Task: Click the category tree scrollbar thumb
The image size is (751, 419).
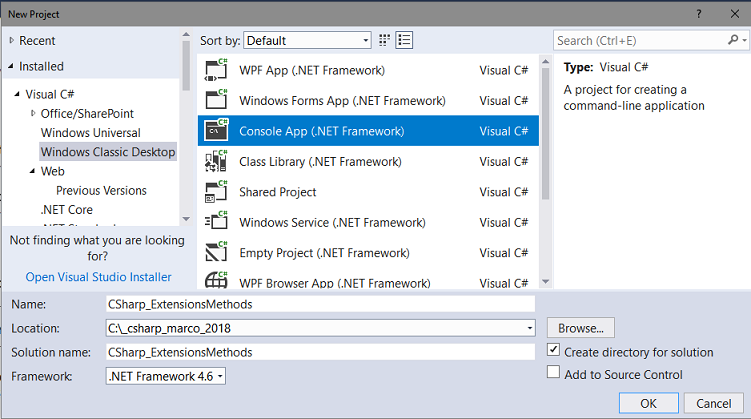Action: [x=186, y=66]
